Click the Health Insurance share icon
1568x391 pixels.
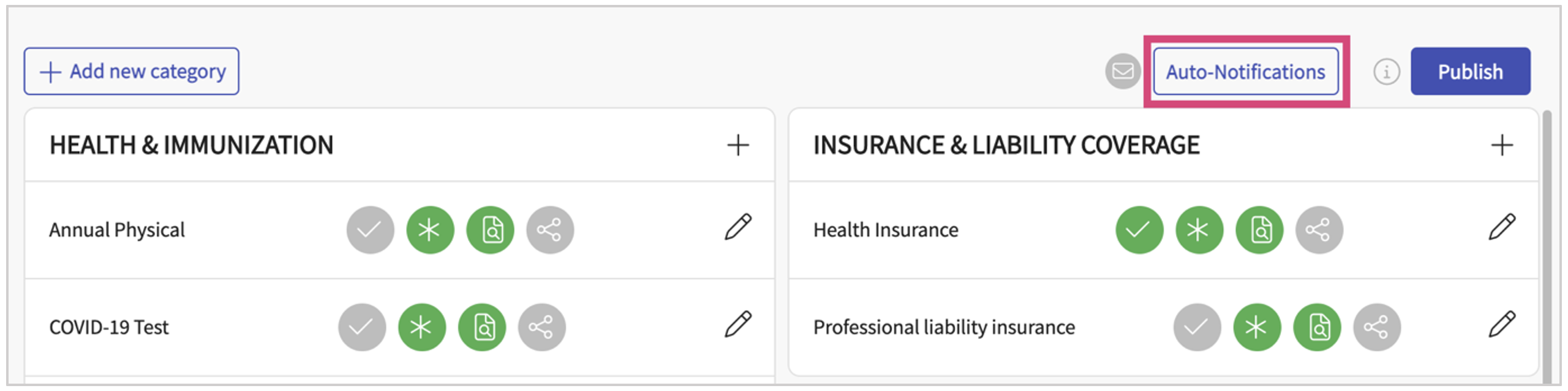click(x=1319, y=230)
